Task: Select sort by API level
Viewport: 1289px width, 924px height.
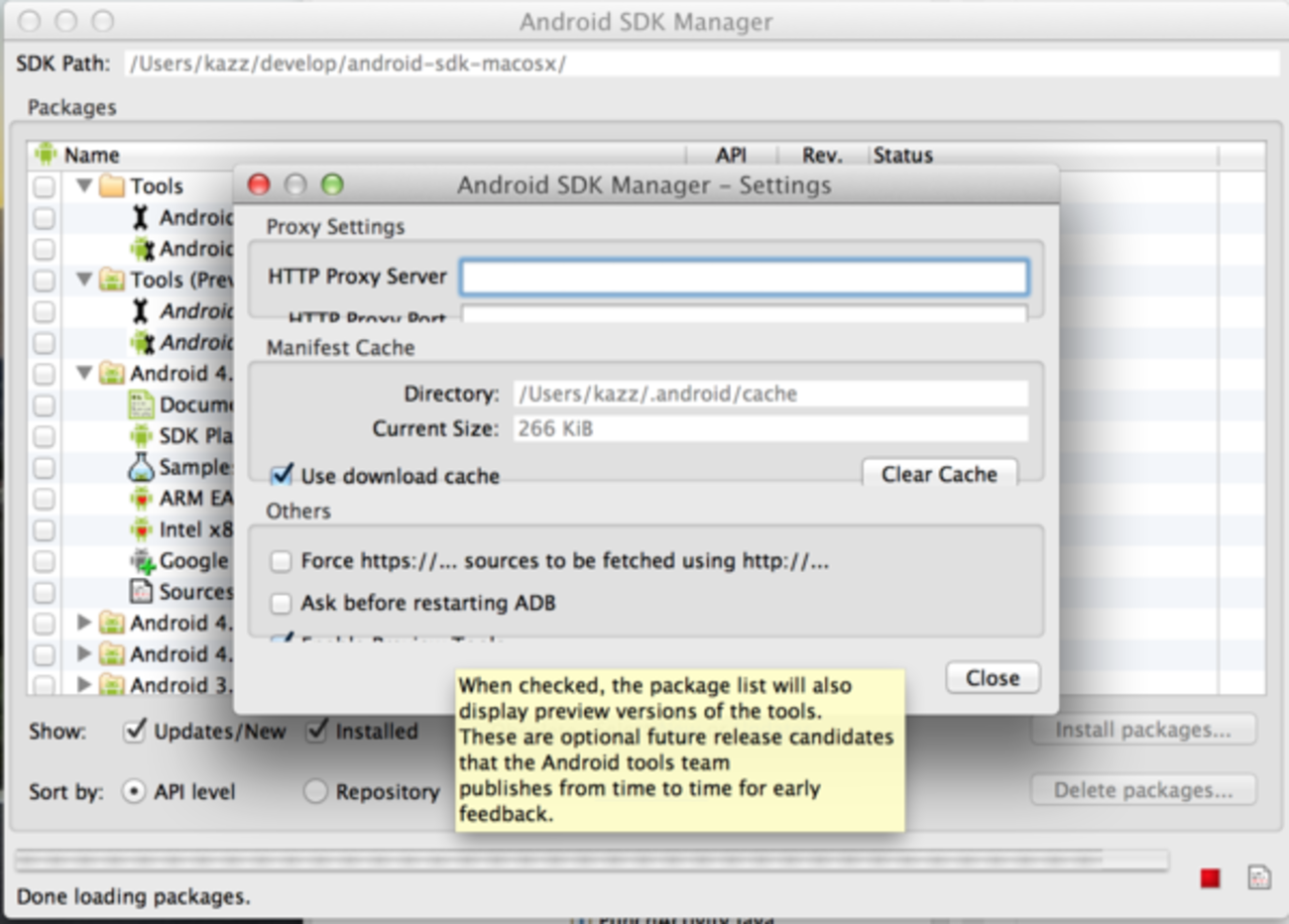Action: tap(133, 792)
